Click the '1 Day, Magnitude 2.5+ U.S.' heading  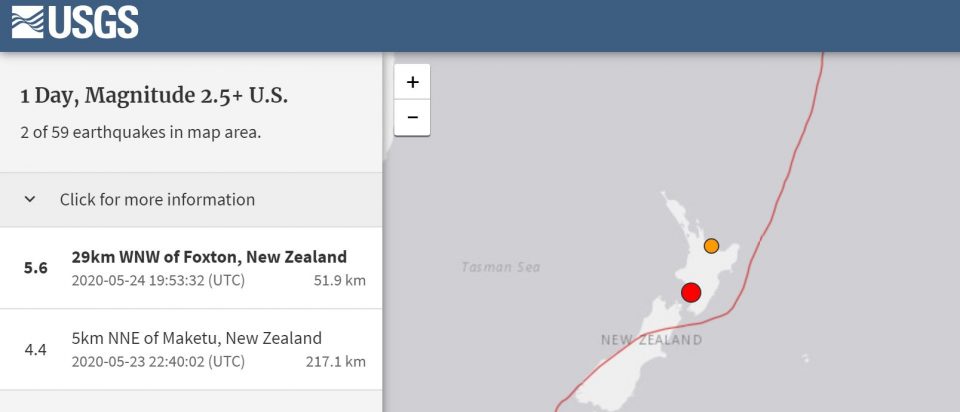click(154, 96)
